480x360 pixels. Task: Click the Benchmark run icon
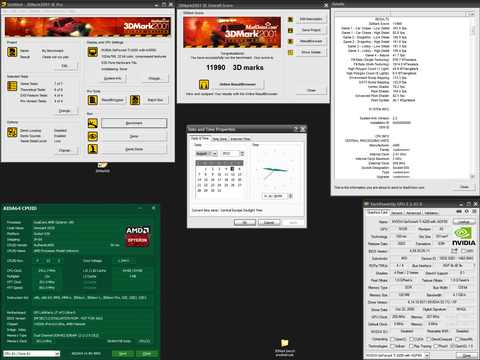pos(93,123)
